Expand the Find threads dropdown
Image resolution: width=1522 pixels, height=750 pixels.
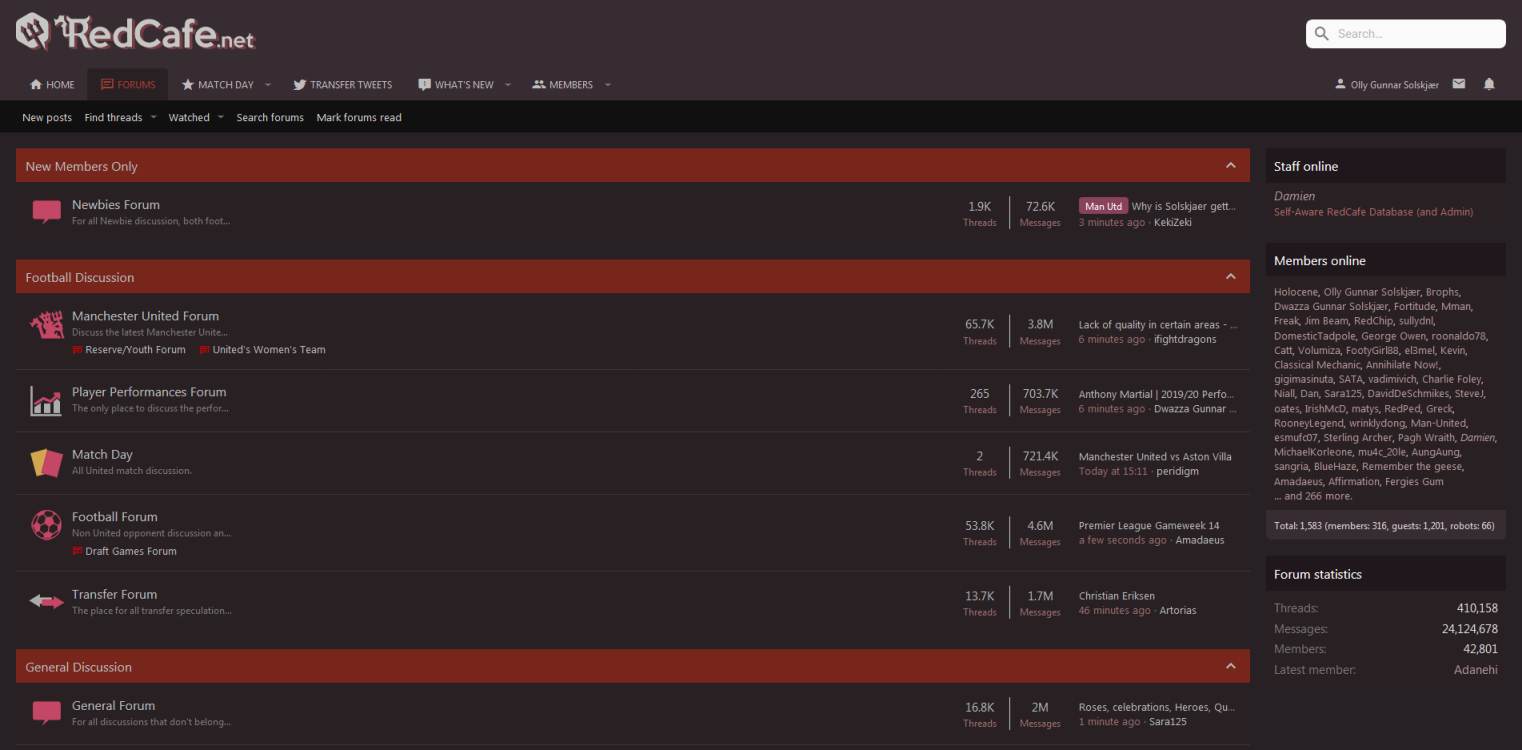pyautogui.click(x=114, y=117)
